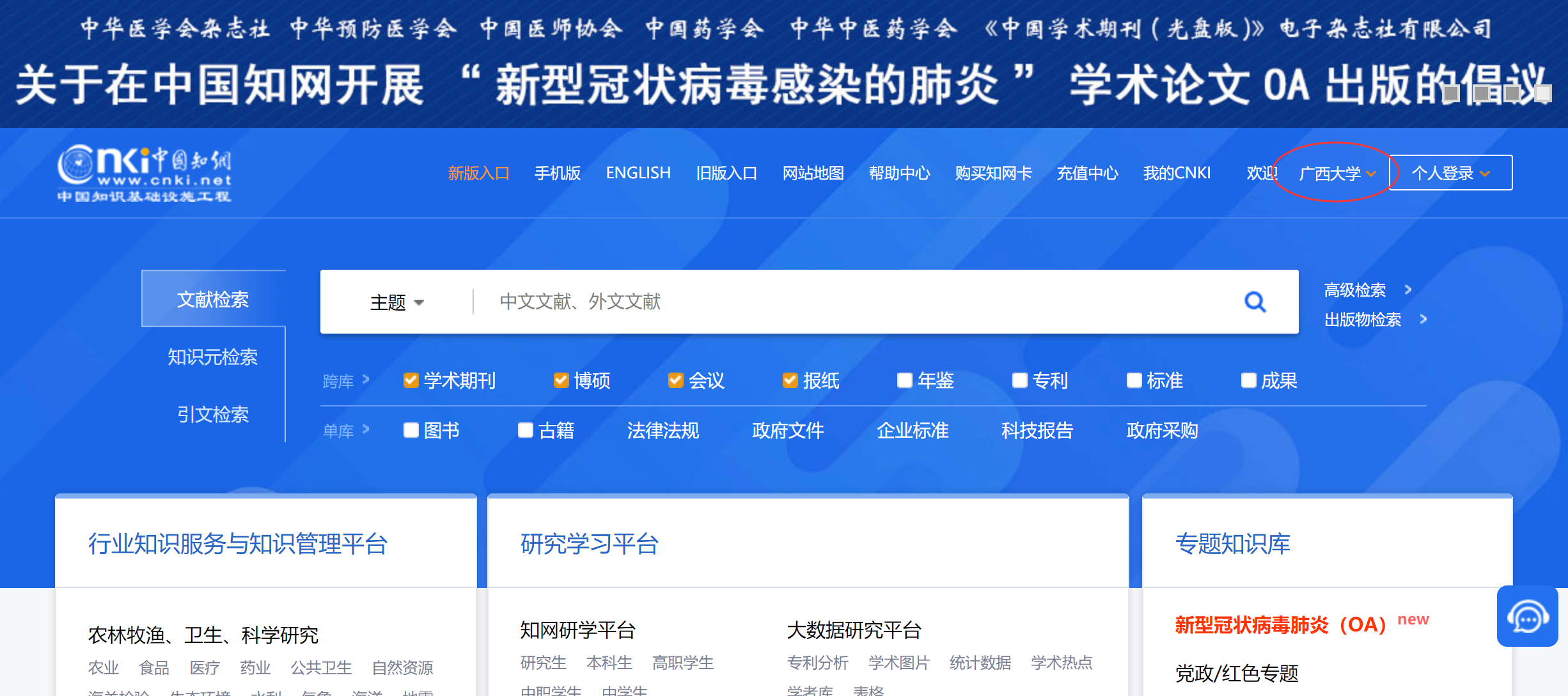
Task: Enable the 成果 checkbox
Action: click(x=1248, y=380)
